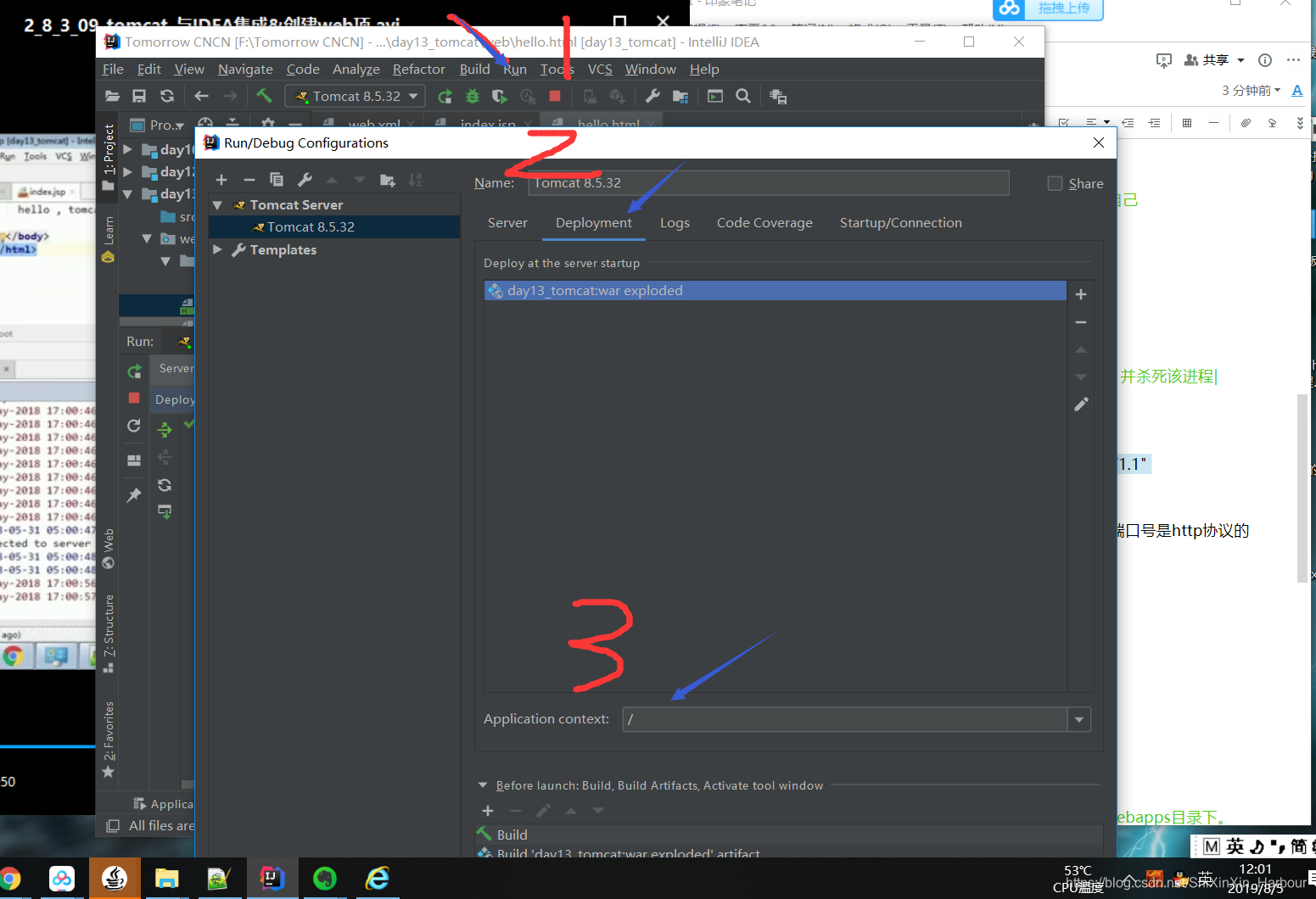Open the Web tool window tab
Viewport: 1316px width, 899px height.
click(x=109, y=549)
